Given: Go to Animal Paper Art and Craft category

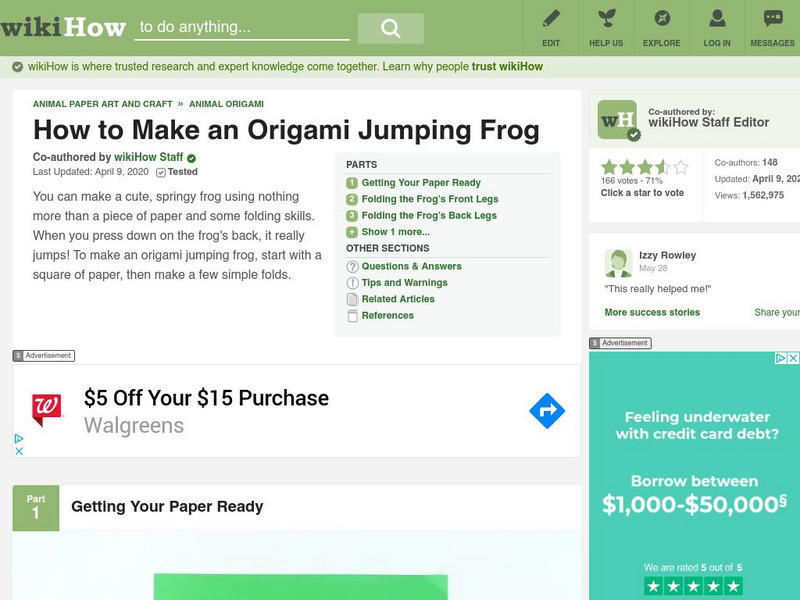Looking at the screenshot, I should click(x=102, y=104).
